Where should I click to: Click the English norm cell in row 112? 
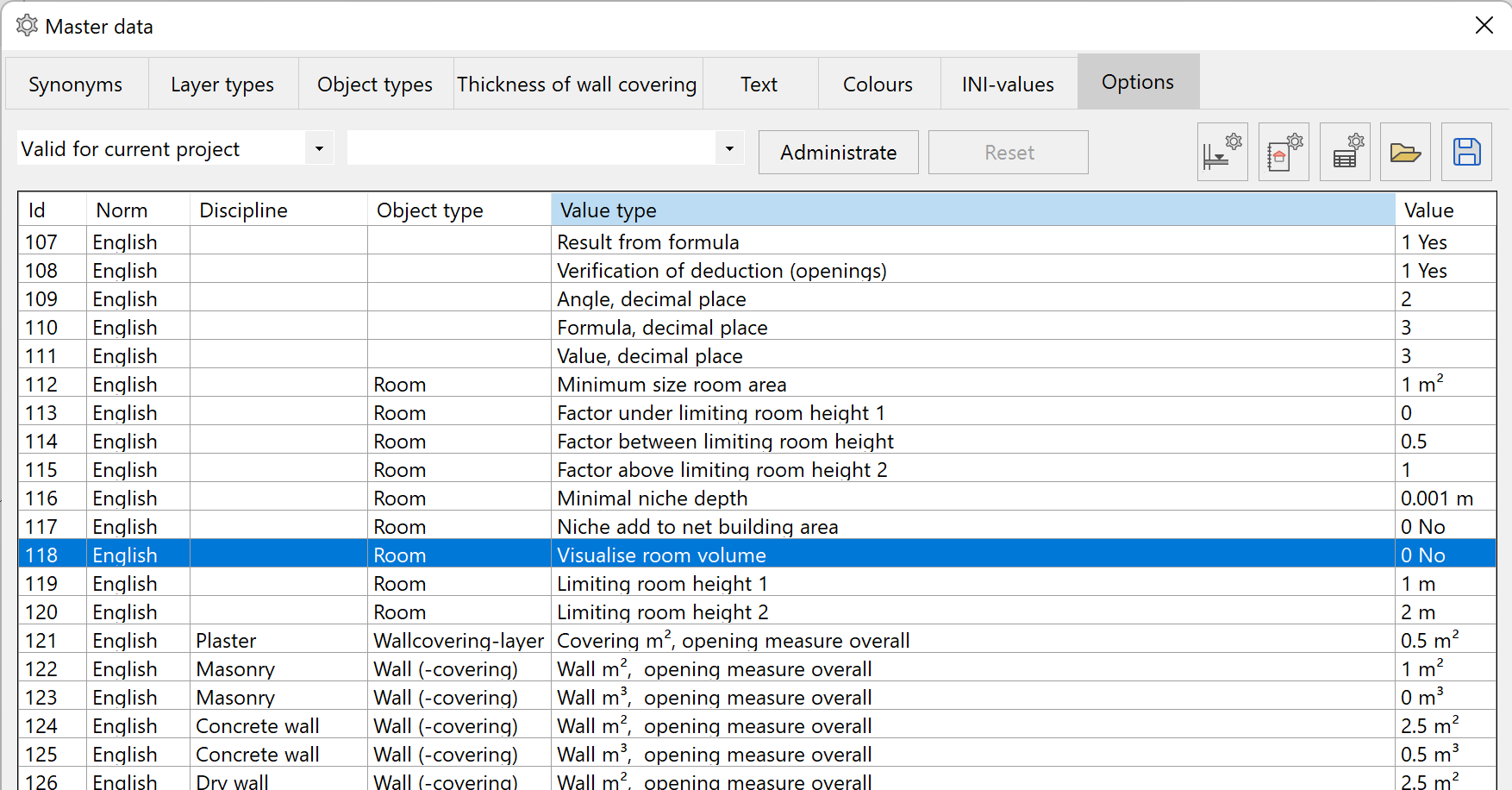point(138,384)
